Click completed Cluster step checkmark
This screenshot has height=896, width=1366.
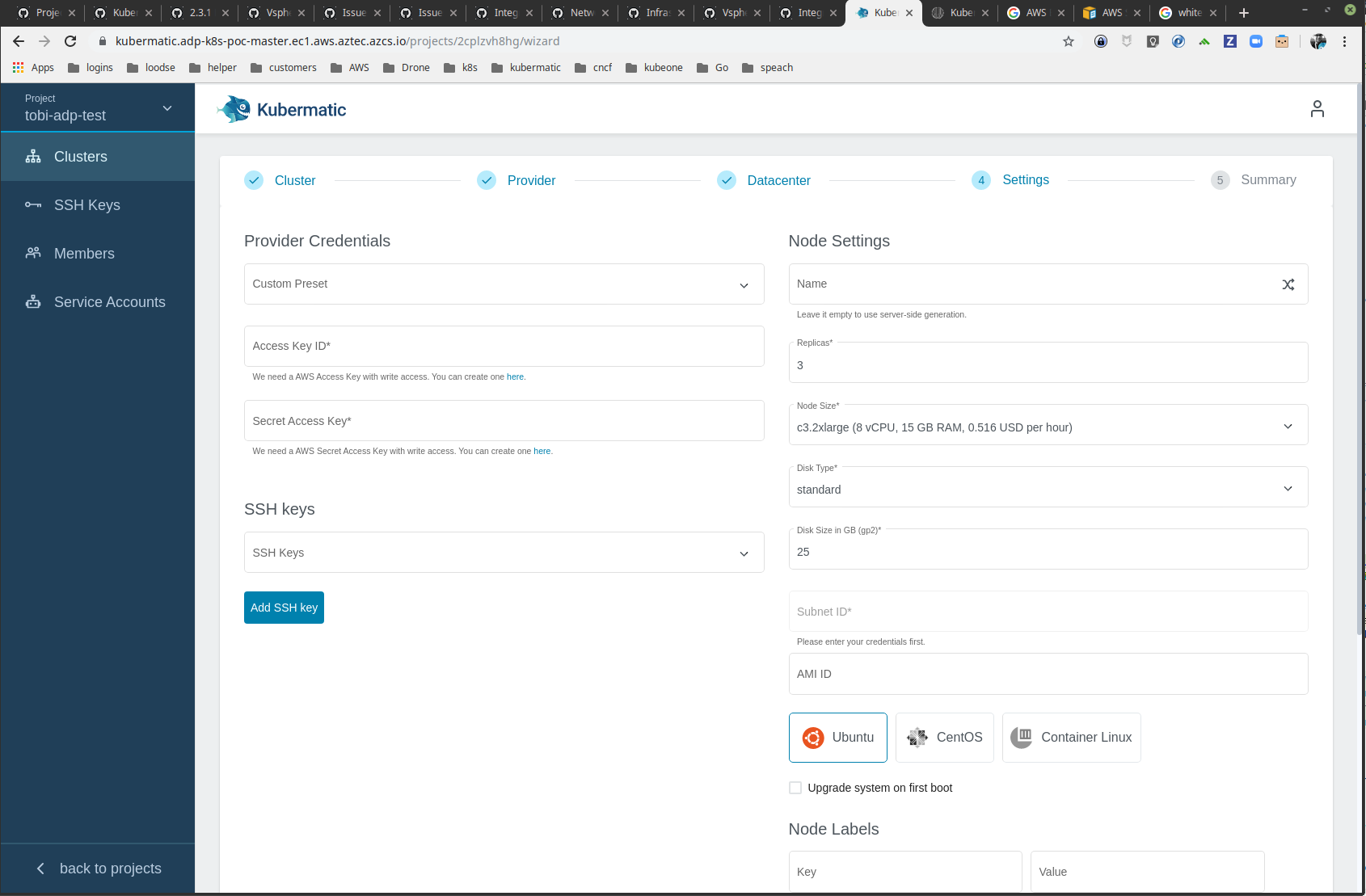254,180
